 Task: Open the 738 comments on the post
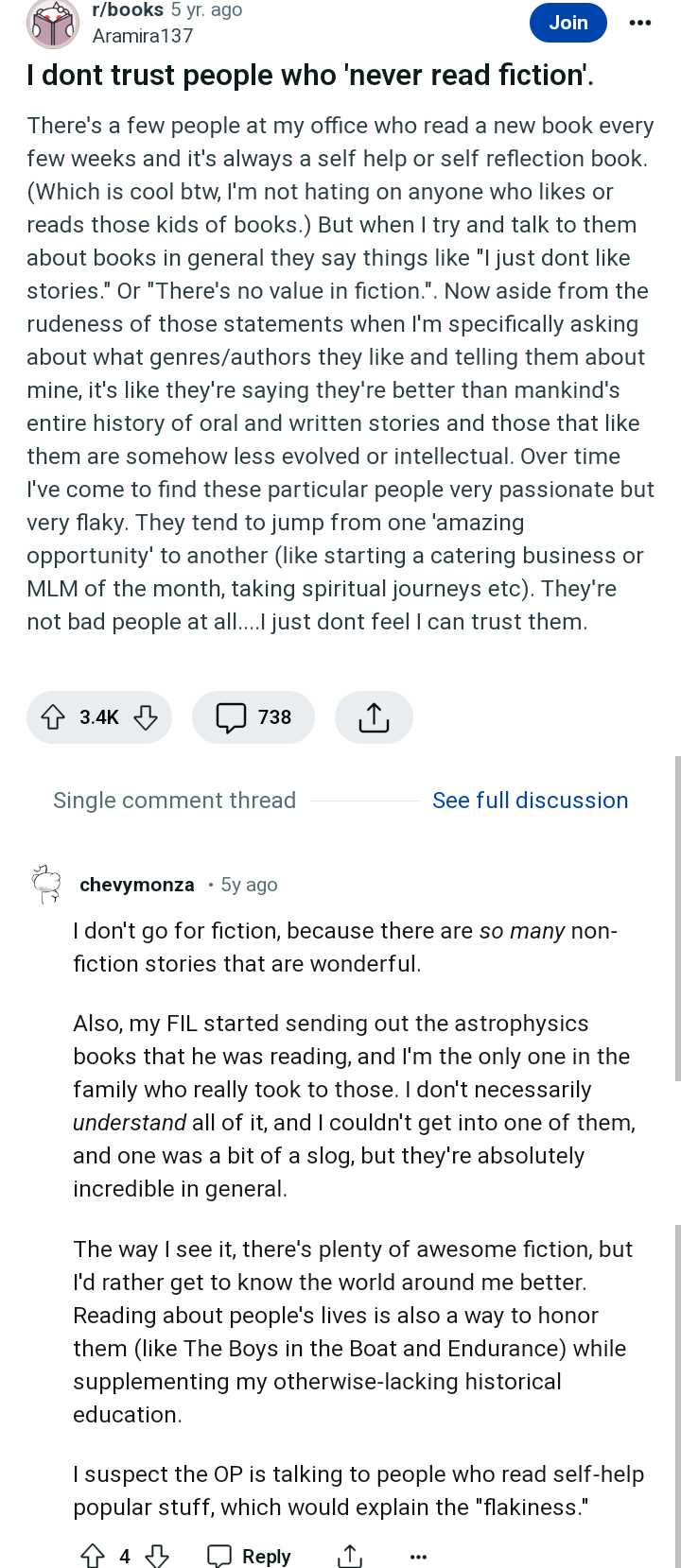pyautogui.click(x=253, y=717)
